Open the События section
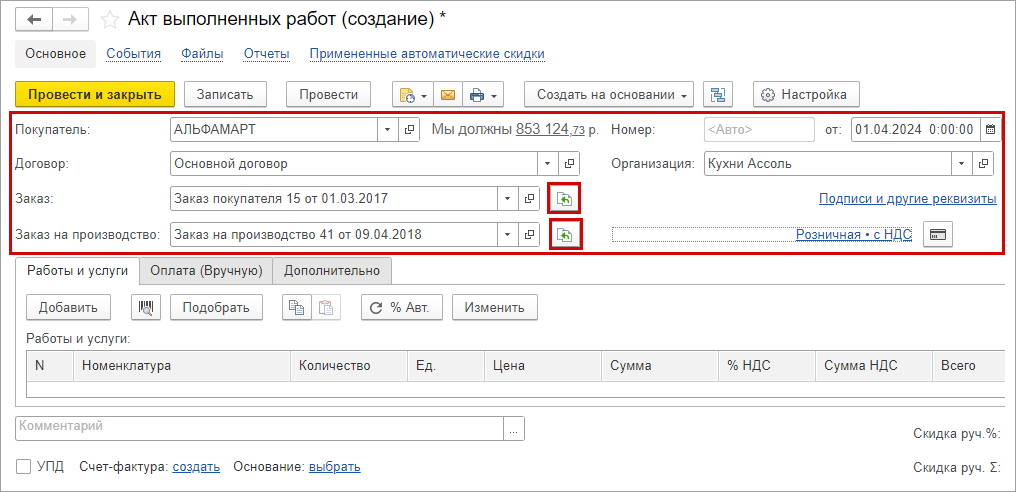1016x492 pixels. coord(133,54)
